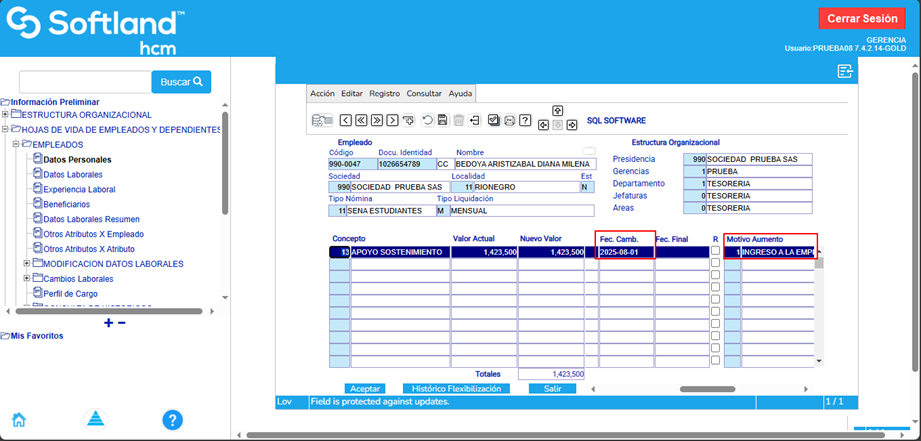Screen dimensions: 921x441
Task: Click the home icon at bottom left
Action: click(18, 419)
